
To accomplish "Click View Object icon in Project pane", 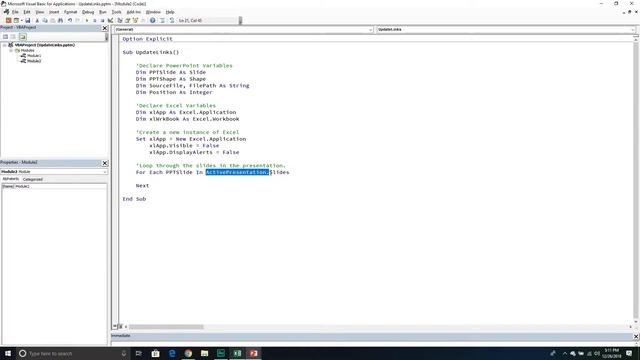I will click(x=13, y=37).
